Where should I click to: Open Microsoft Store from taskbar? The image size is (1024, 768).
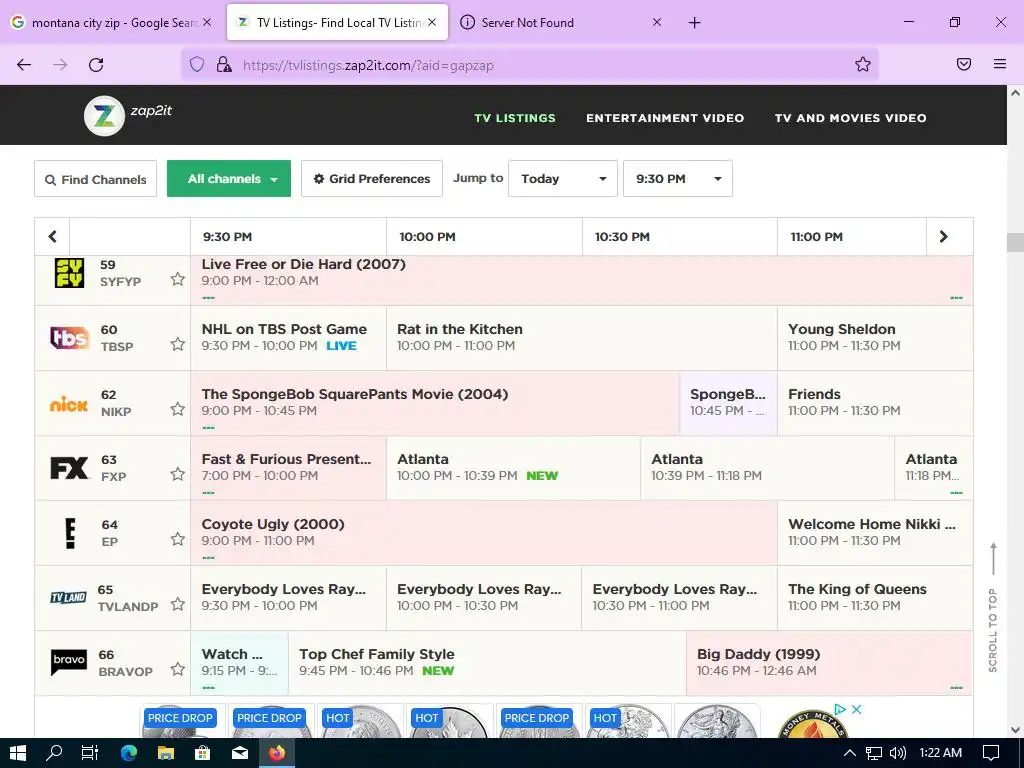click(202, 752)
